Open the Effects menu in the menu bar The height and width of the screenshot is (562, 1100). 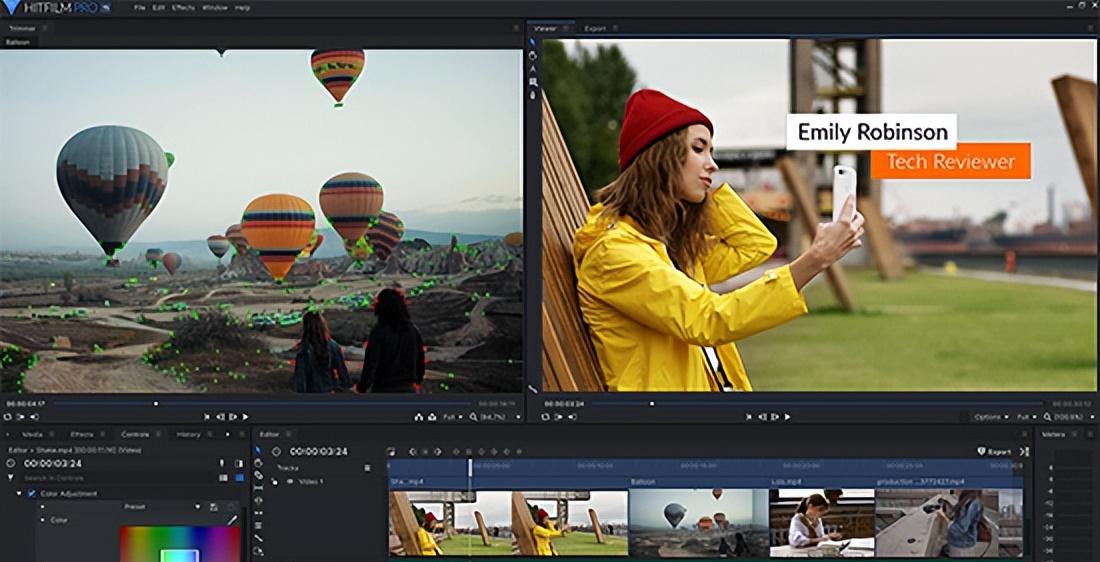tap(183, 7)
